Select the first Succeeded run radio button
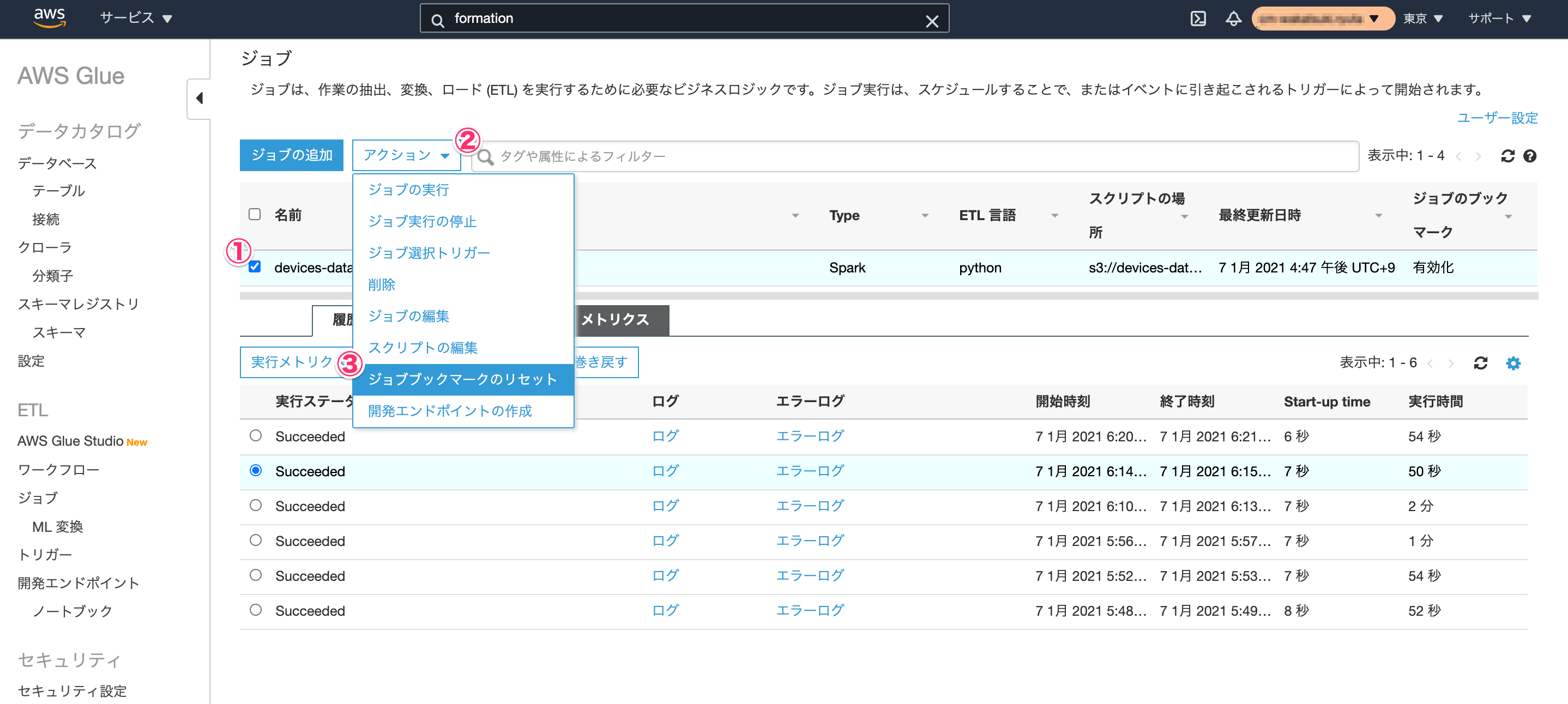Image resolution: width=1568 pixels, height=704 pixels. (x=256, y=436)
